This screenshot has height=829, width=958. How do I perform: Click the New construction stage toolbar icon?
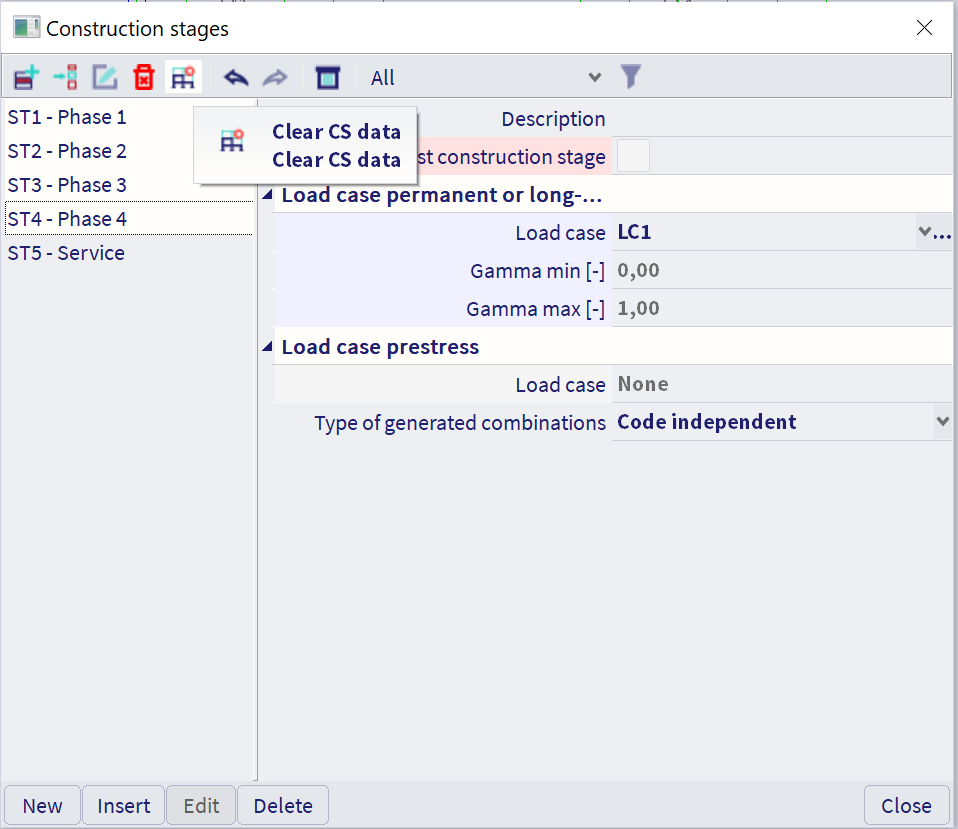click(26, 77)
